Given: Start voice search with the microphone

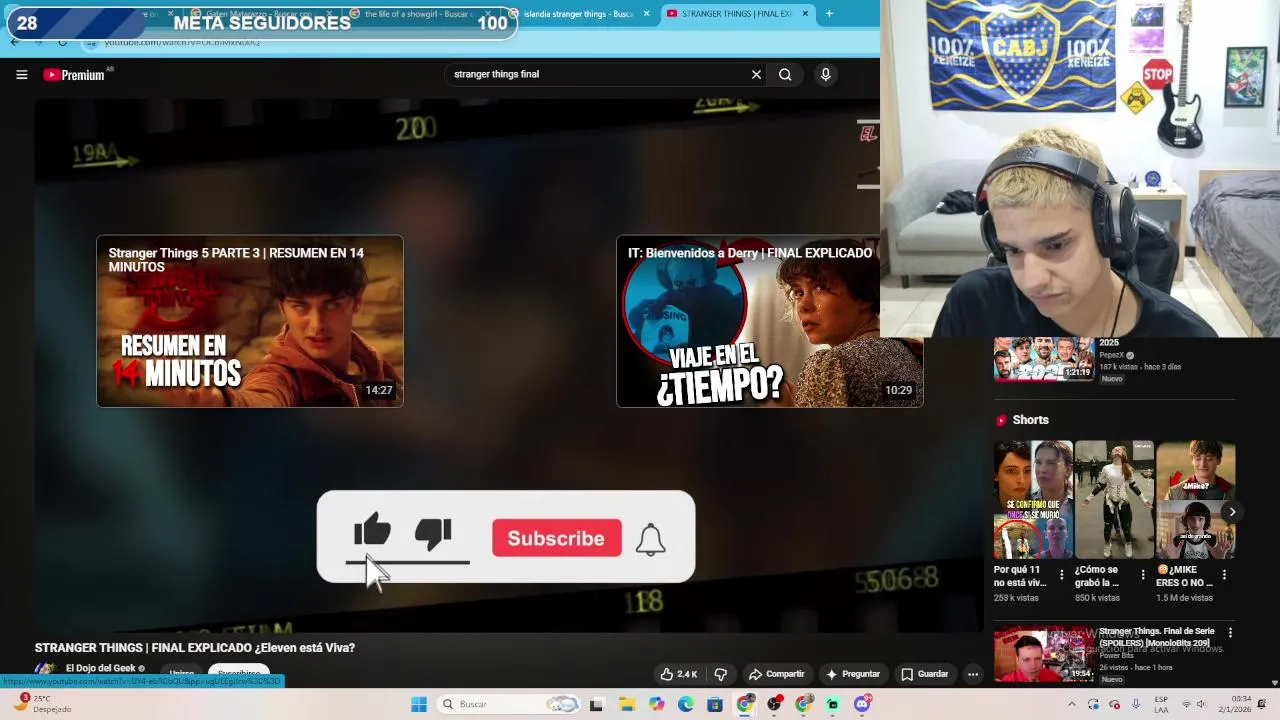Looking at the screenshot, I should (x=825, y=74).
